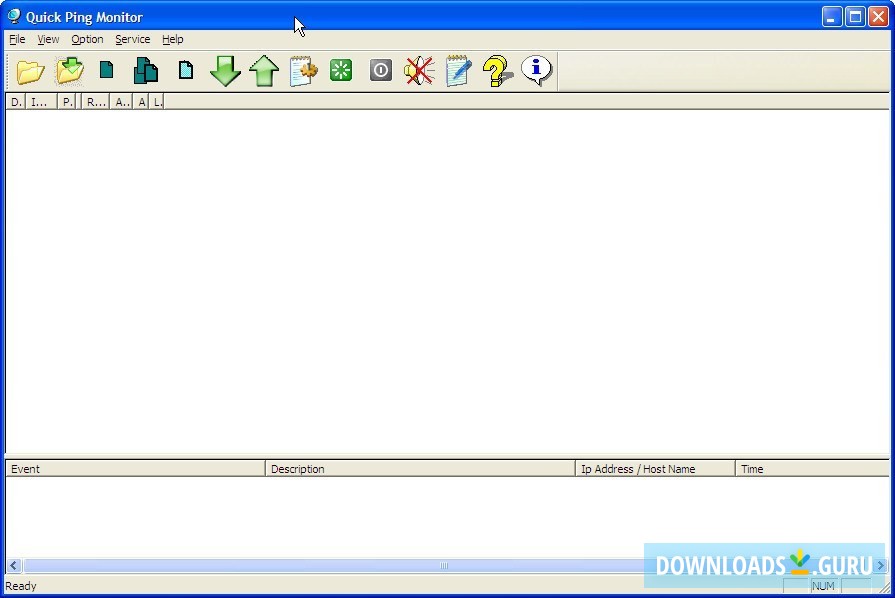The width and height of the screenshot is (895, 598).
Task: Click the 'R...' column header
Action: point(95,102)
